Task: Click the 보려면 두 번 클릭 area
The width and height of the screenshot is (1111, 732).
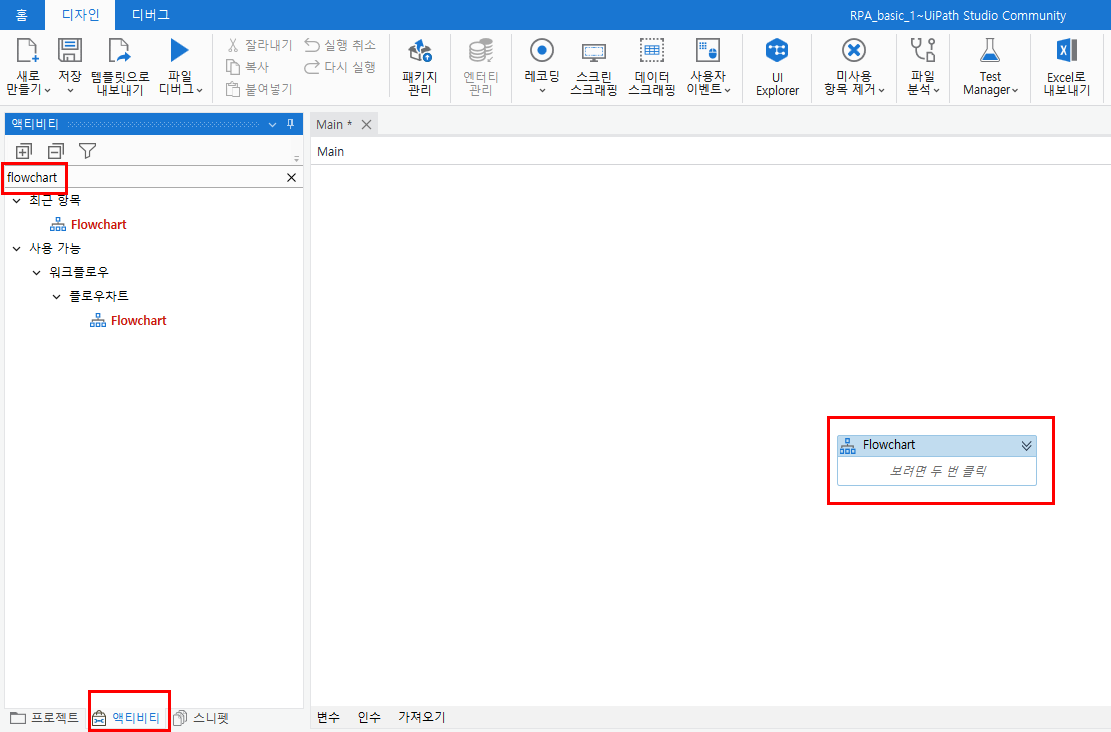Action: click(x=937, y=471)
